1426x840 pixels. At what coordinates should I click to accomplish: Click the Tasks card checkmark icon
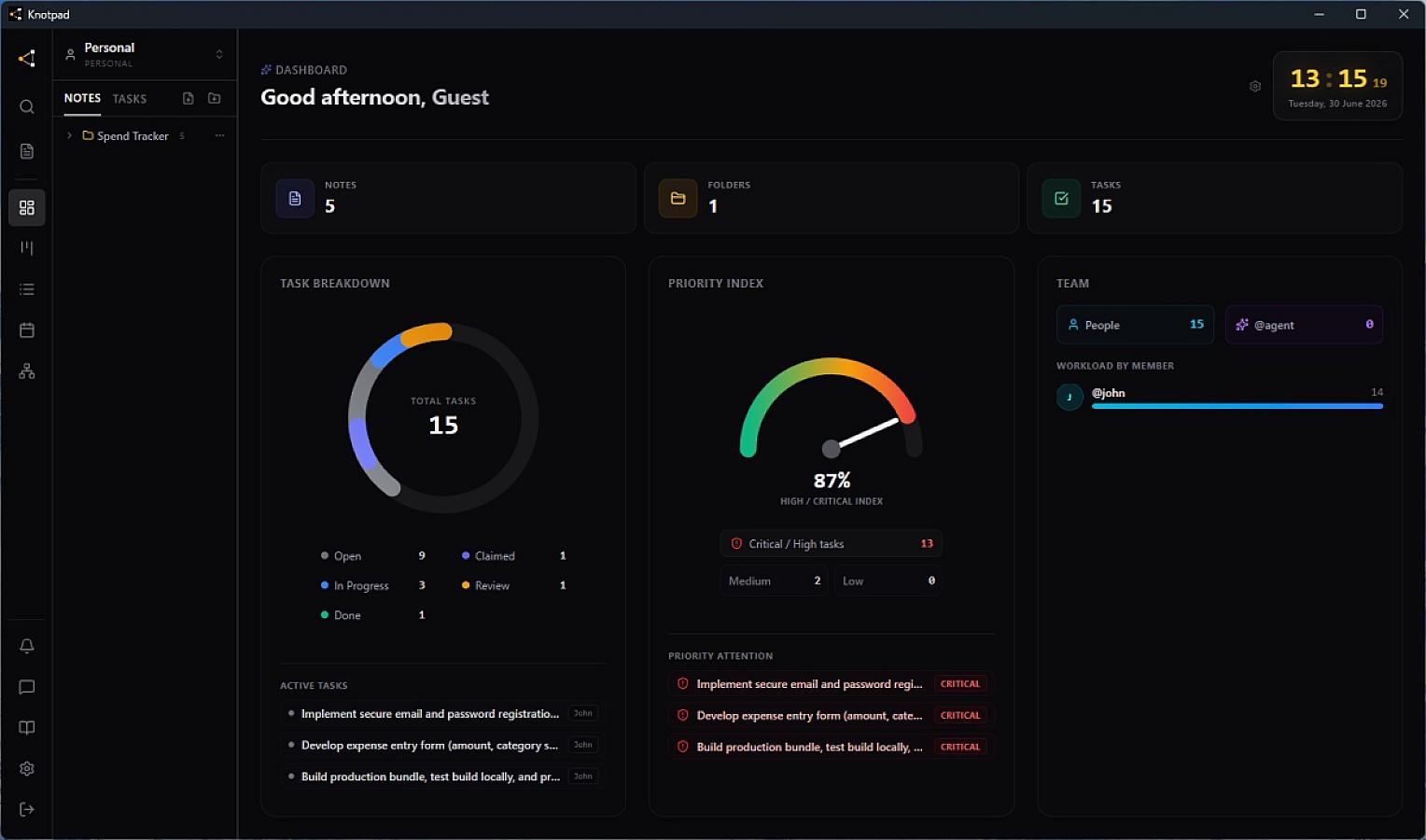1061,198
